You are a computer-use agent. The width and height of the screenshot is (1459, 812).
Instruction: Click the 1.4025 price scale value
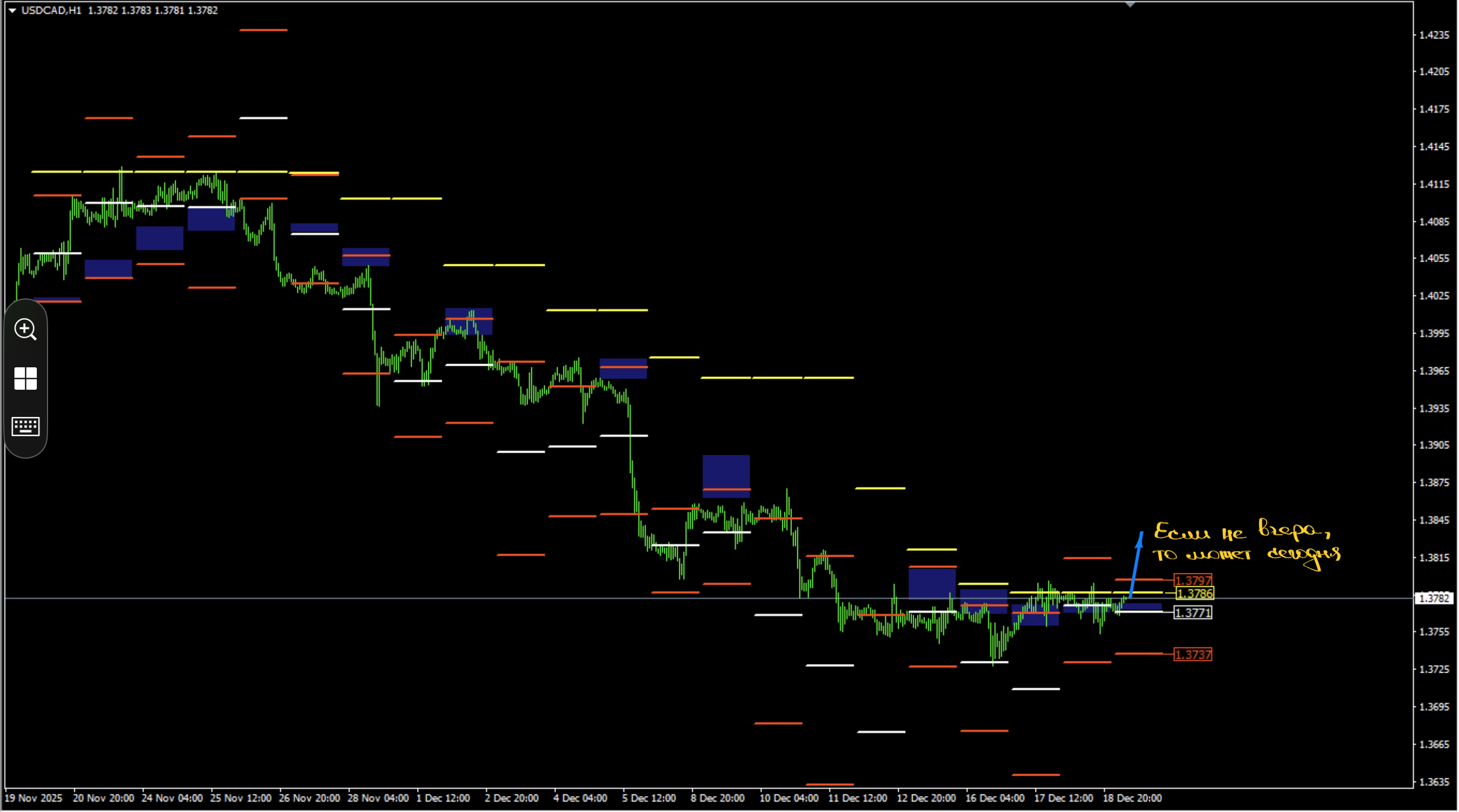point(1434,296)
